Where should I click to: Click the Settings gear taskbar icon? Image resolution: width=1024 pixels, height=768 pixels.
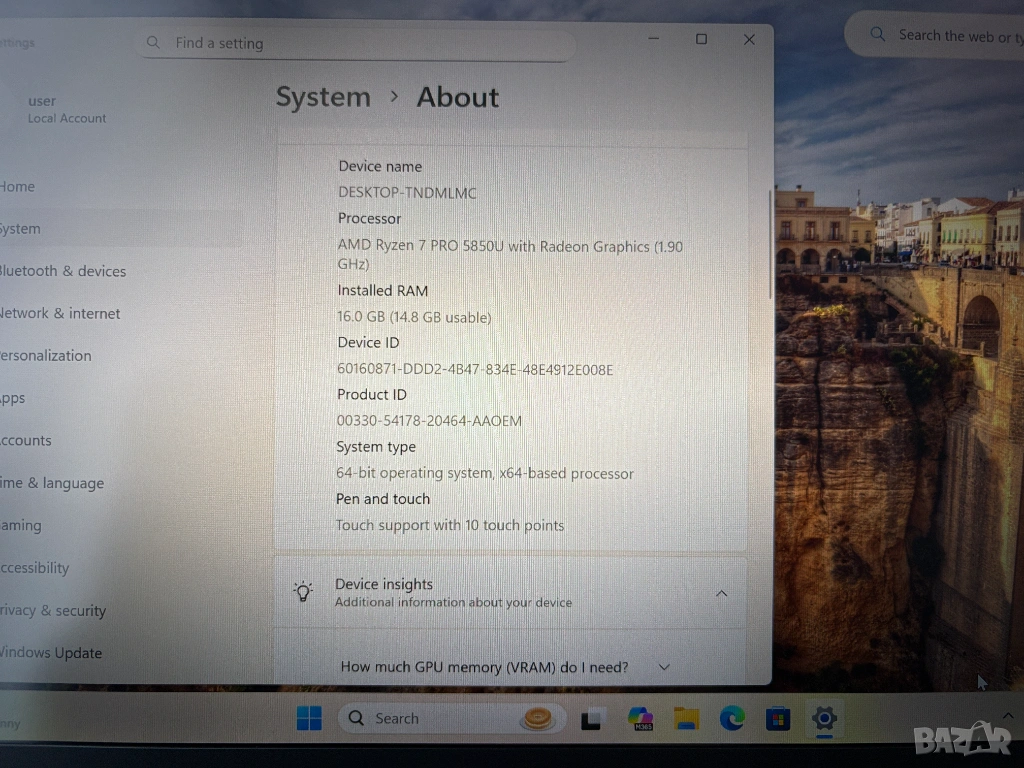(824, 718)
